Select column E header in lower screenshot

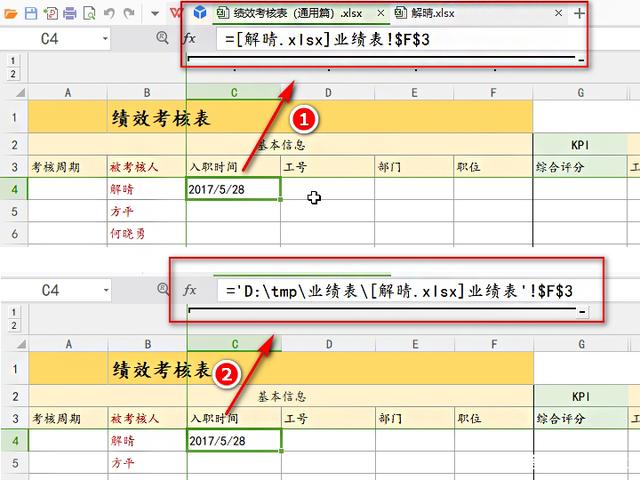point(415,344)
